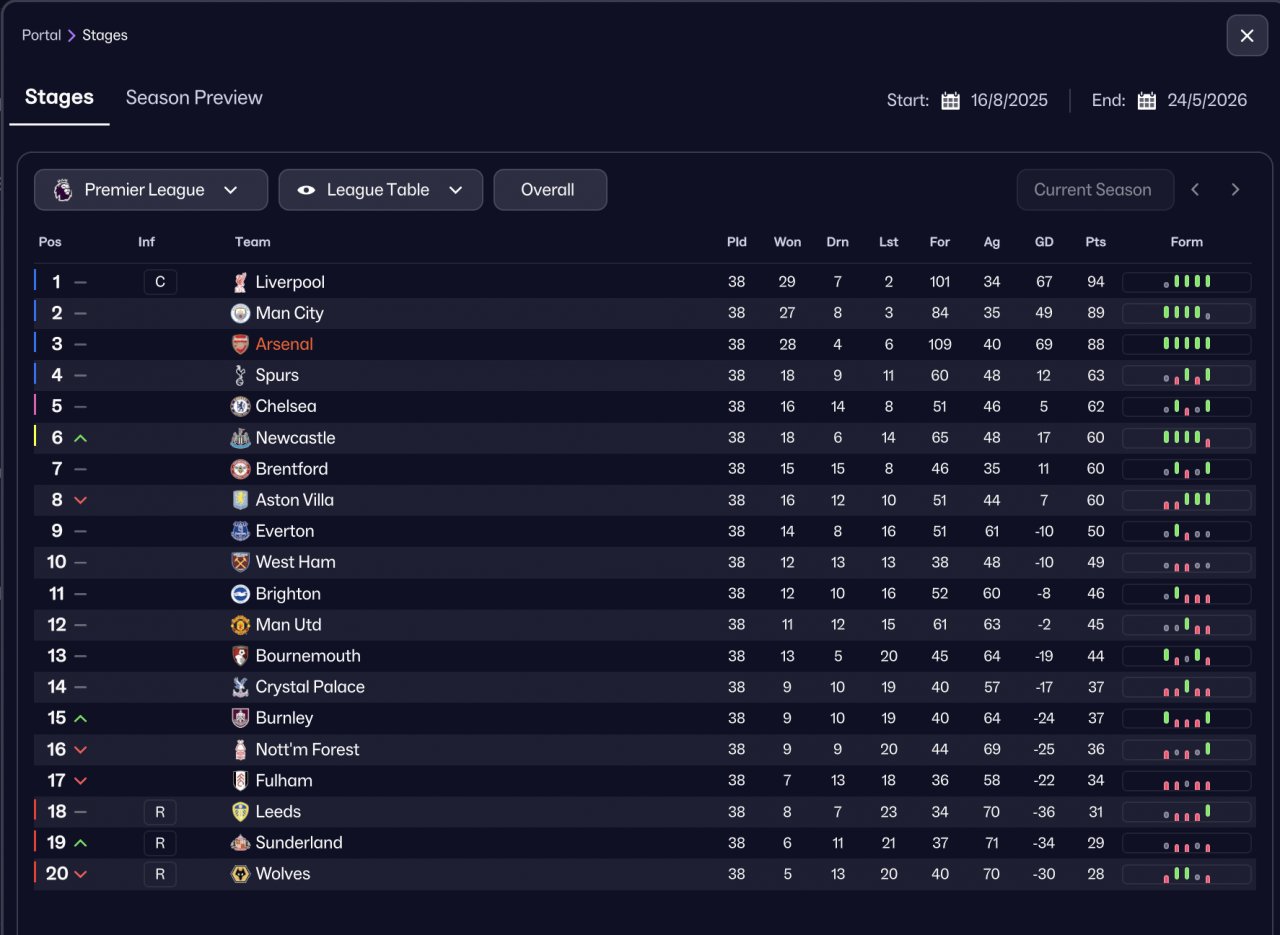Viewport: 1280px width, 935px height.
Task: Select the Stages tab
Action: 59,98
